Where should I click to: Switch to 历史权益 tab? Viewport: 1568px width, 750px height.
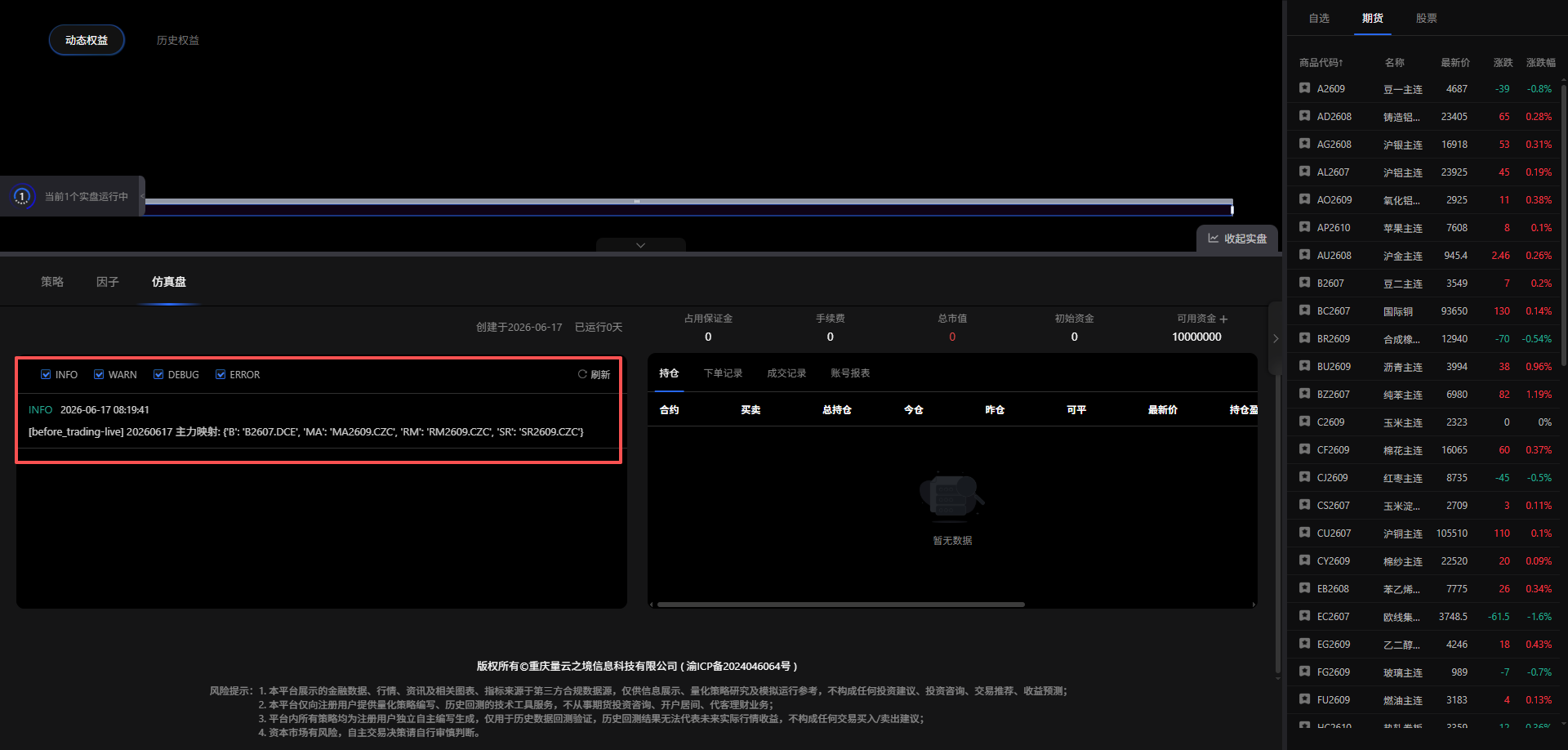tap(178, 40)
